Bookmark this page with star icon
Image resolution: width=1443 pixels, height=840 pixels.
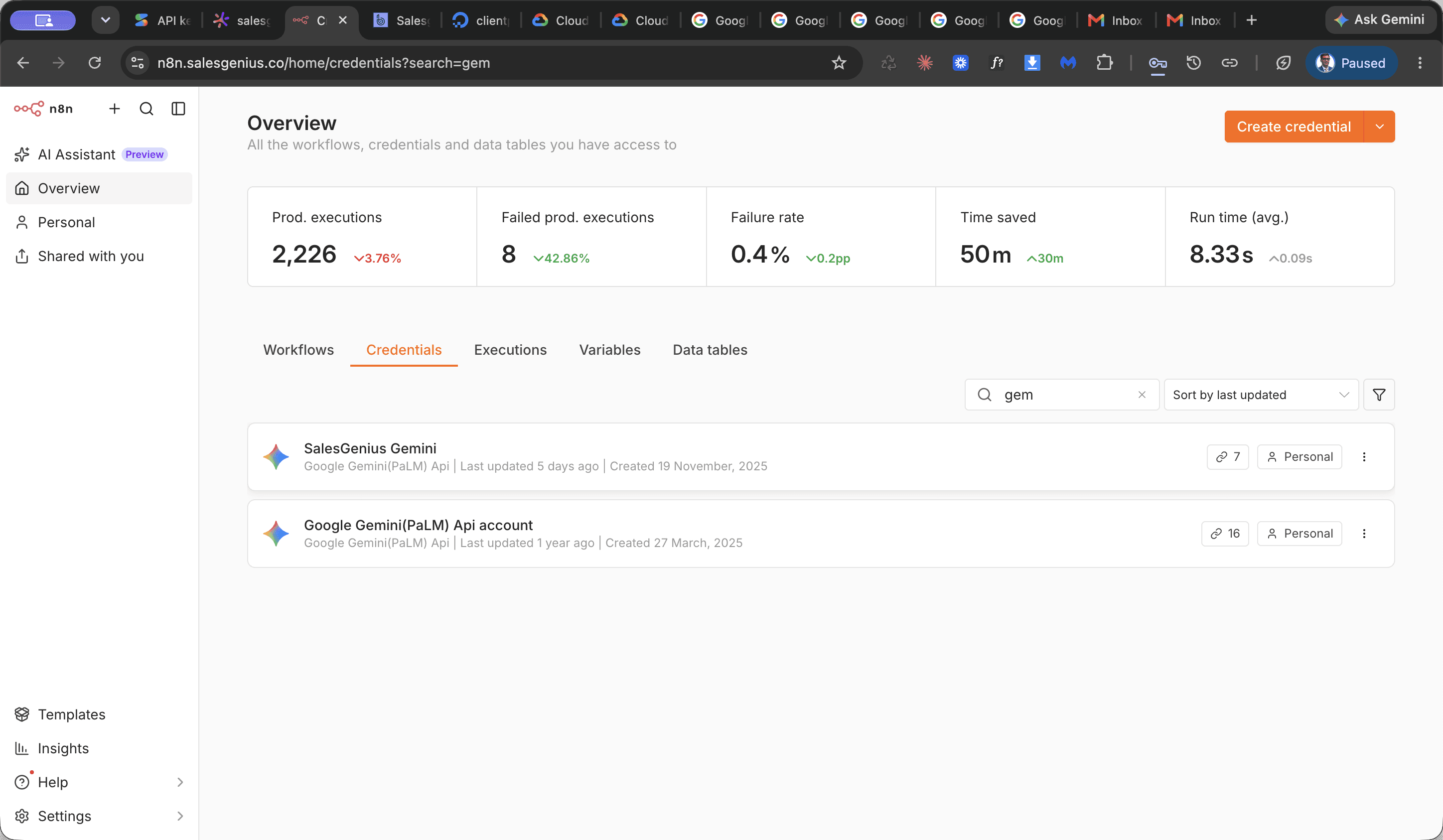[839, 63]
